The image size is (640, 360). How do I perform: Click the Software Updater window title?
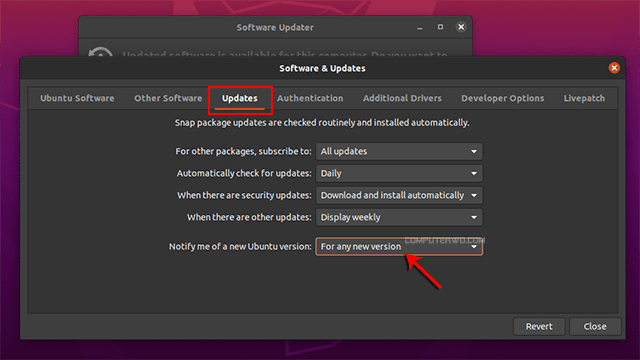(x=275, y=27)
